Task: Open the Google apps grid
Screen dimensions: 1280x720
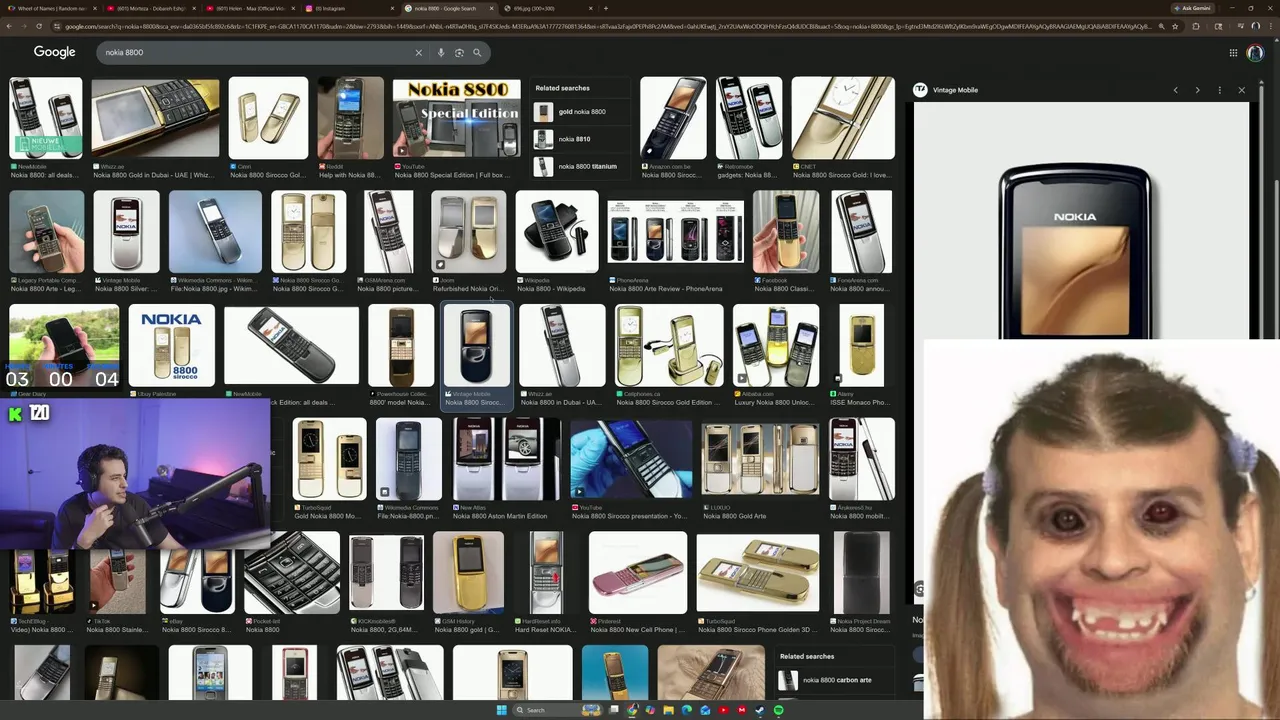Action: pyautogui.click(x=1233, y=53)
